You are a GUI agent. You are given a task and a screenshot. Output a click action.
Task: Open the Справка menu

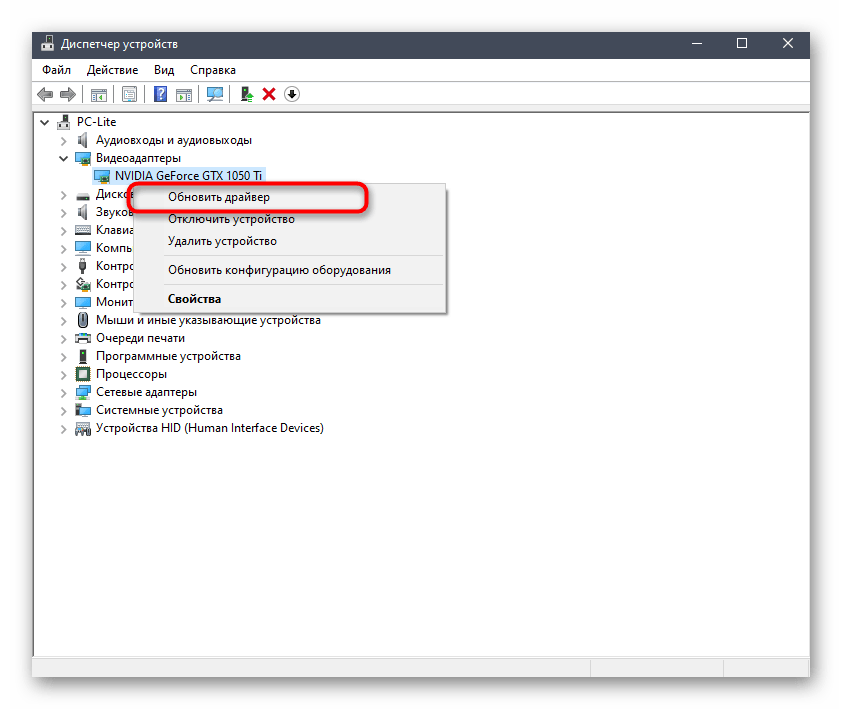pos(212,70)
